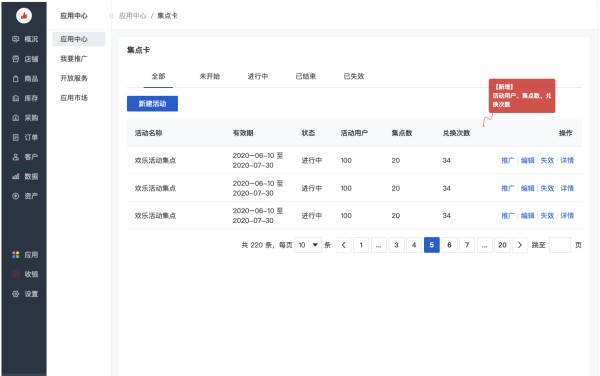Open 应用 colorful apps icon in sidebar
Screen dimensions: 600x376
pyautogui.click(x=16, y=255)
